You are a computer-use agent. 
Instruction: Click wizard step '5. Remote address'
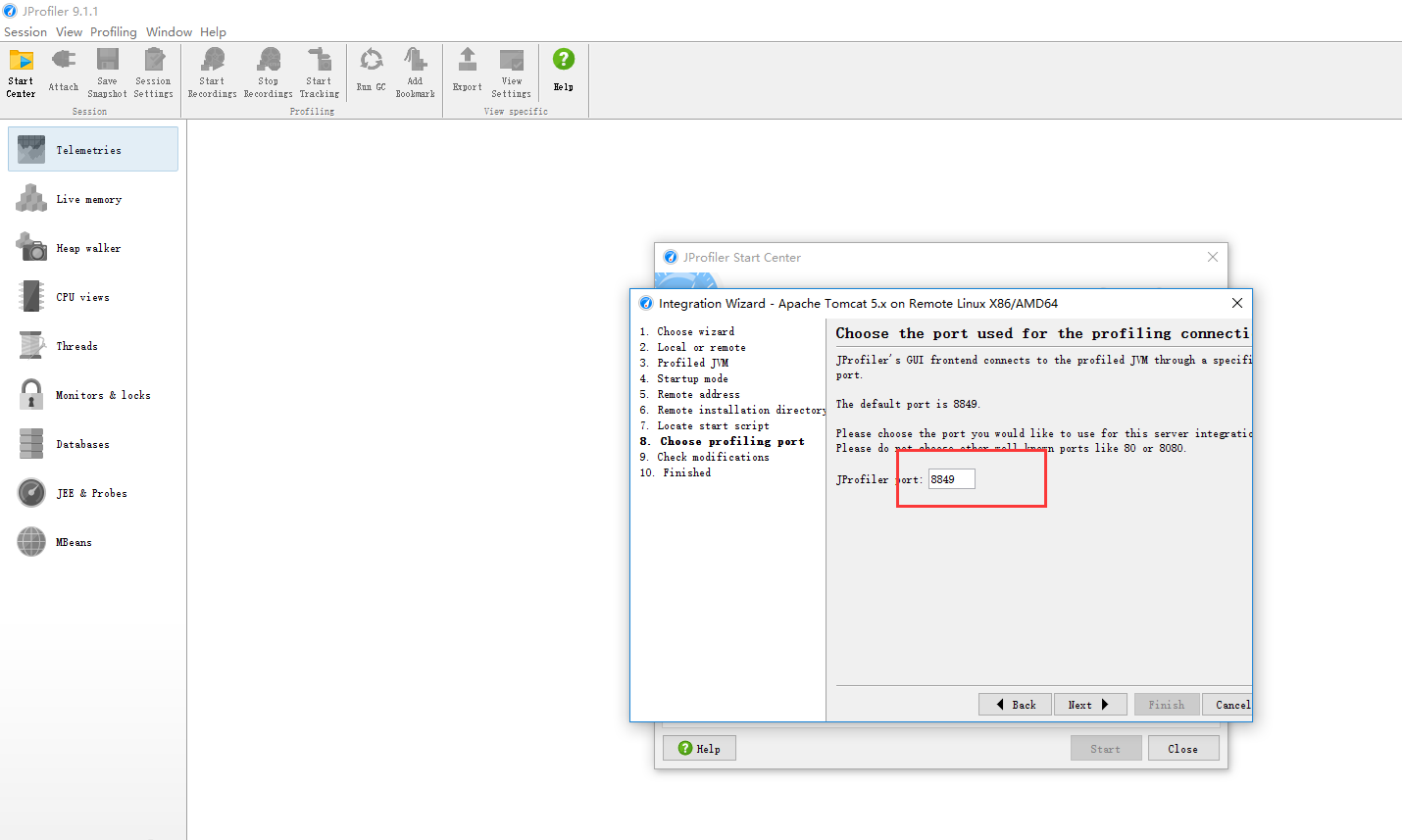[x=690, y=394]
